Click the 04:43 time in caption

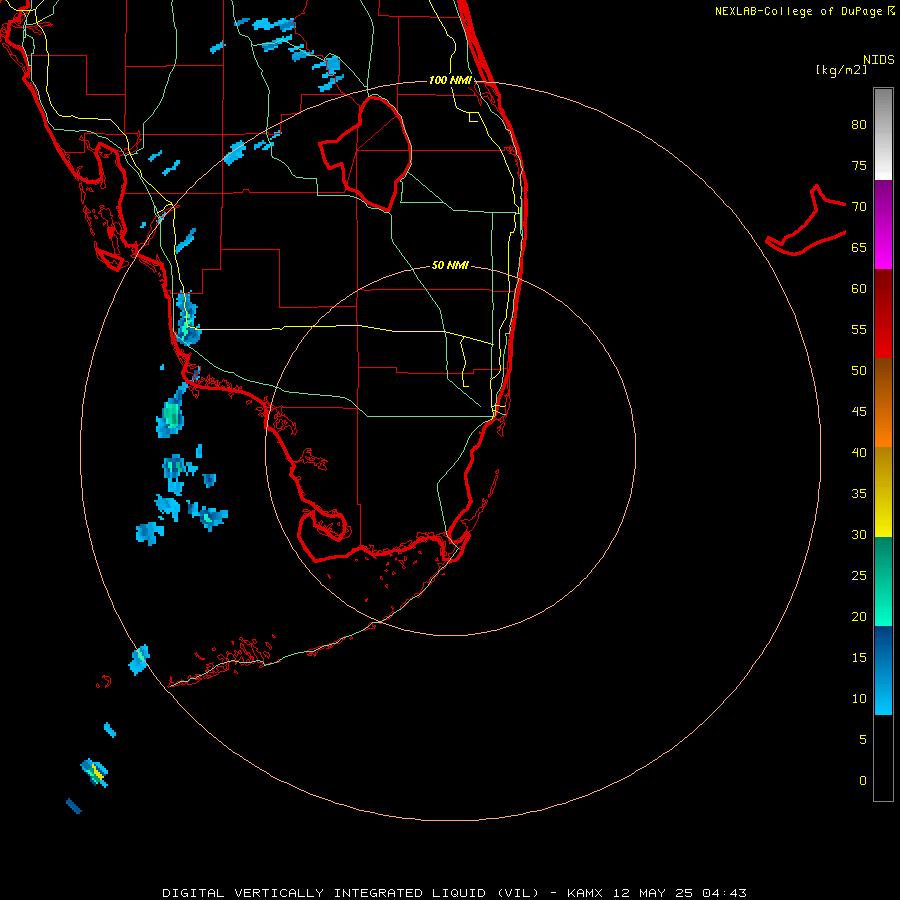tap(724, 893)
